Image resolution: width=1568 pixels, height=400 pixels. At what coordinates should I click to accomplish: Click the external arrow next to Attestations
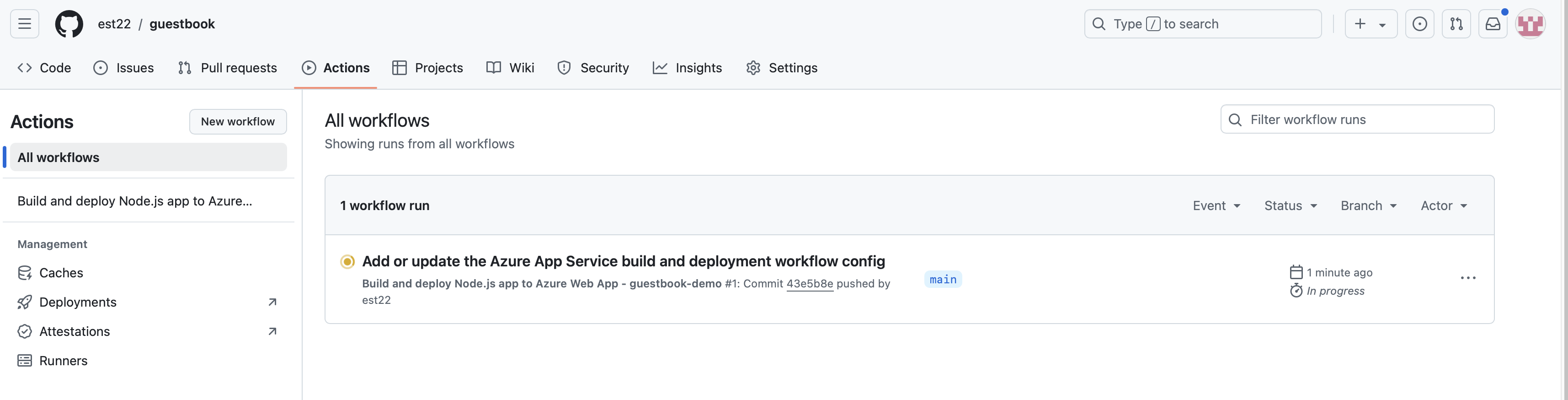click(272, 331)
